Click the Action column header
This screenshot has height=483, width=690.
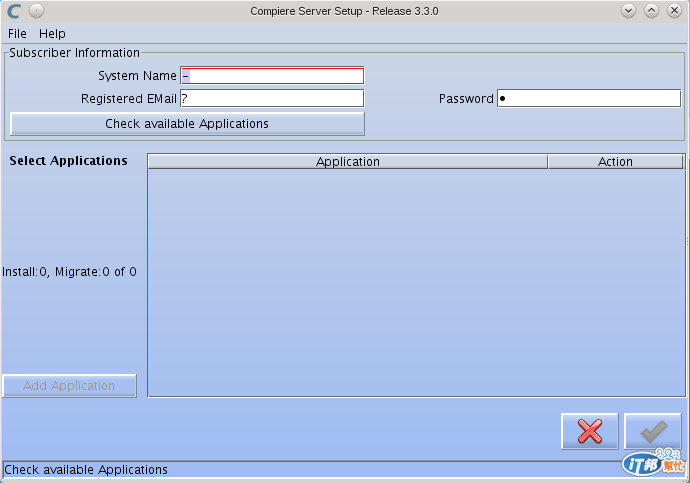pos(615,161)
